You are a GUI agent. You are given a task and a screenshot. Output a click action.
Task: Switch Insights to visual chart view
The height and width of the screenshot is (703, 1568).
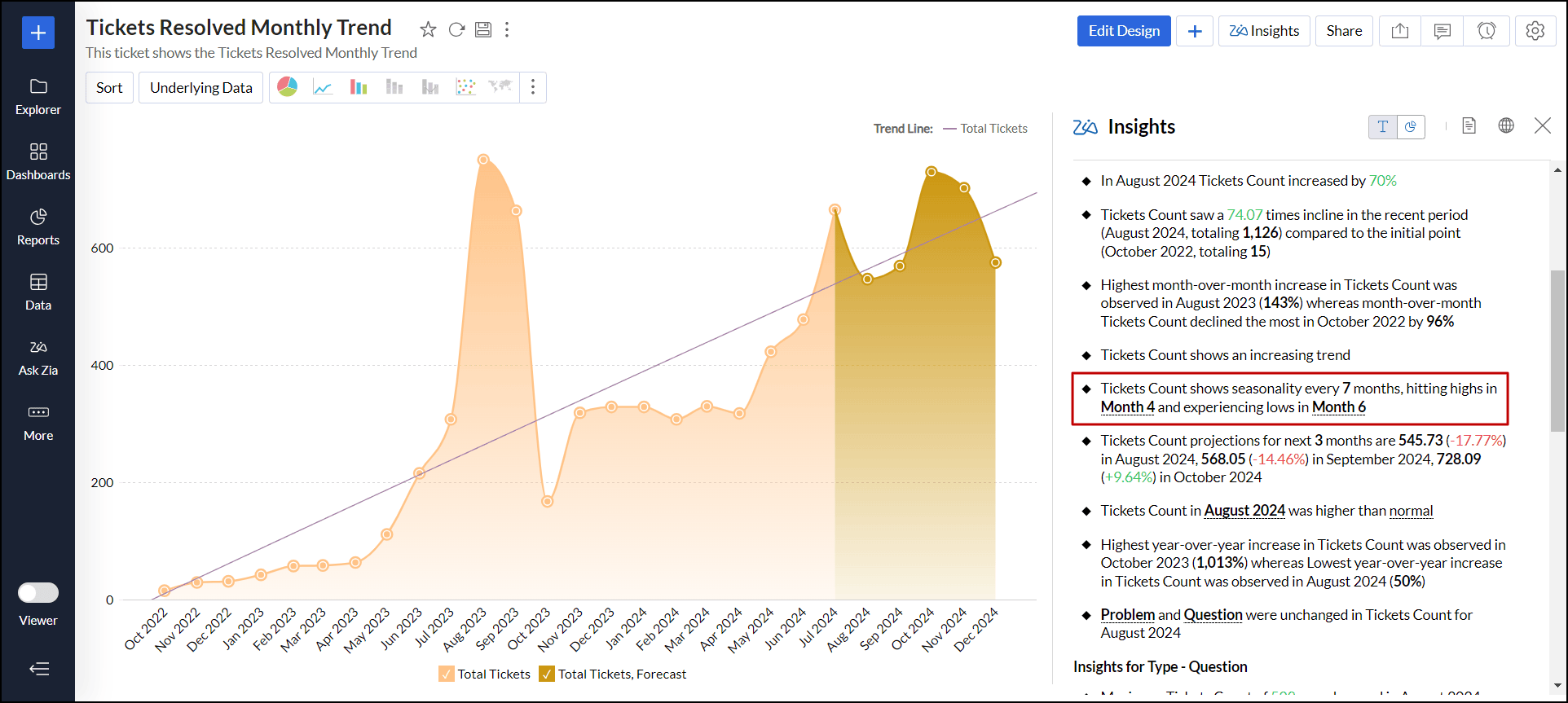point(1411,127)
